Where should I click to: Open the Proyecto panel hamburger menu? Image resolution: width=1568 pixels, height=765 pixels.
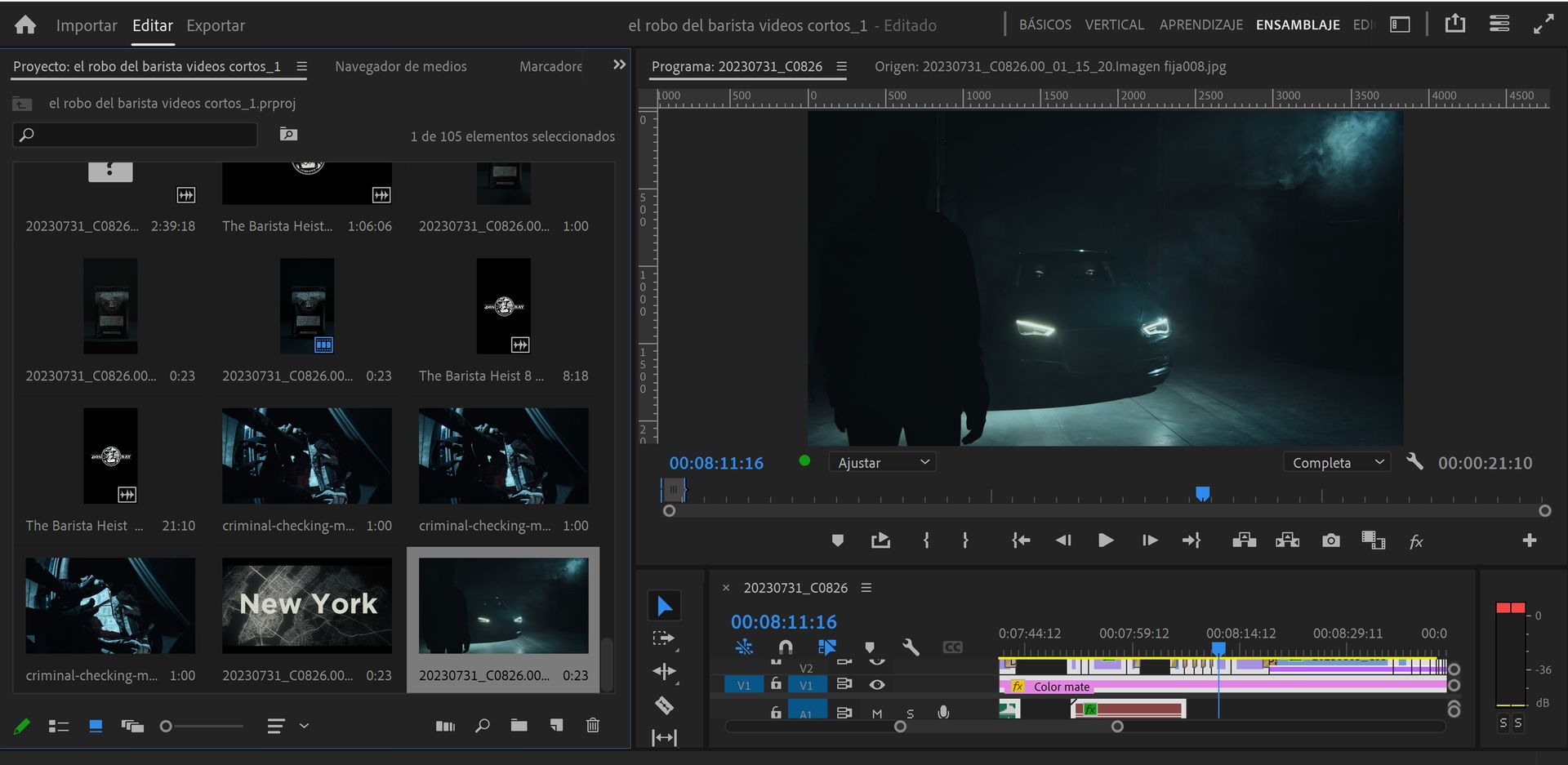(301, 66)
